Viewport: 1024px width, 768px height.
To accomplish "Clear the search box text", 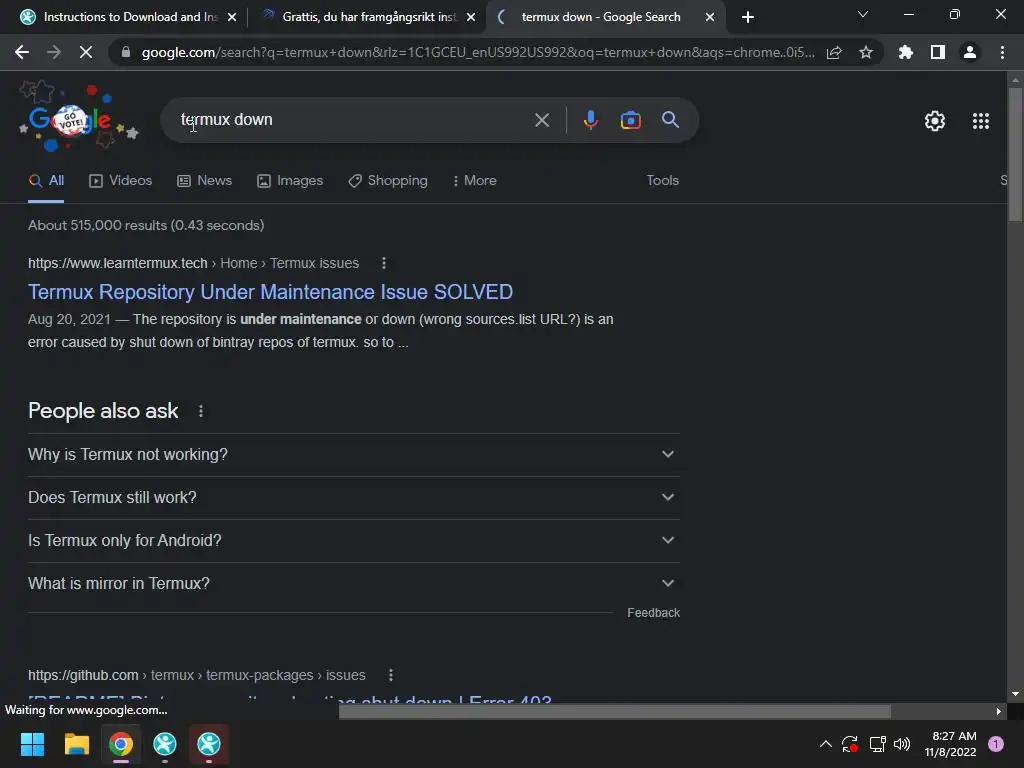I will click(x=541, y=120).
